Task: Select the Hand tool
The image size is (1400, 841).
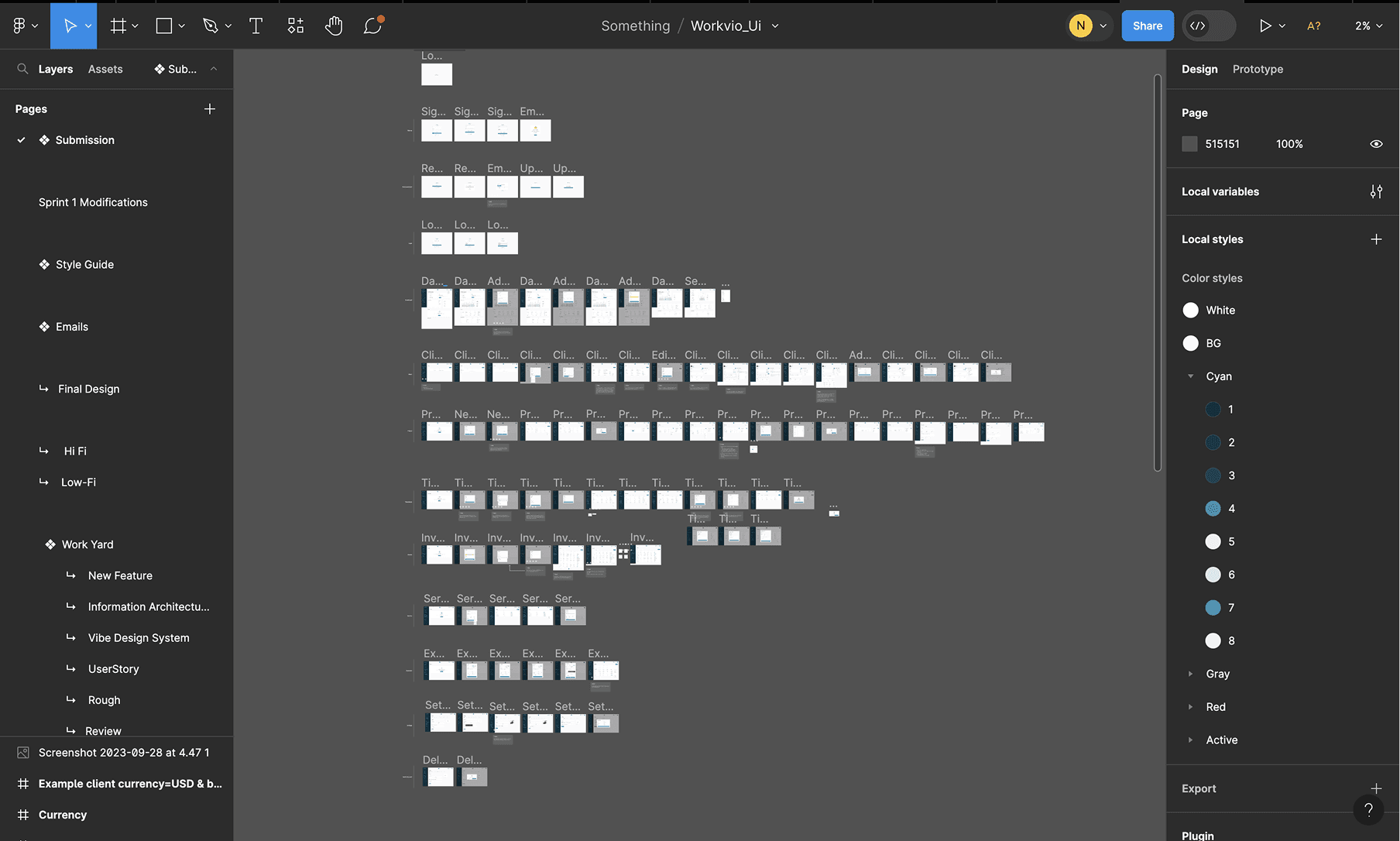Action: click(334, 26)
